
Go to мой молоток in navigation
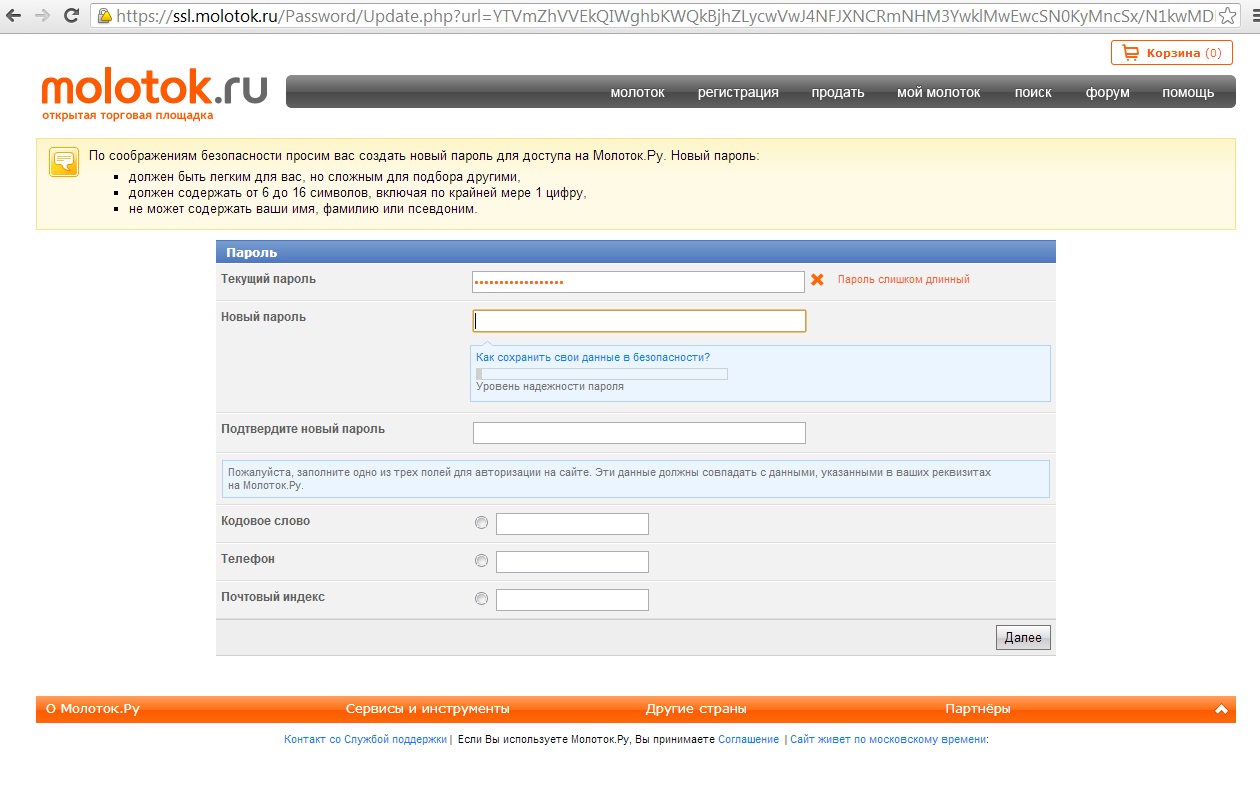(938, 92)
